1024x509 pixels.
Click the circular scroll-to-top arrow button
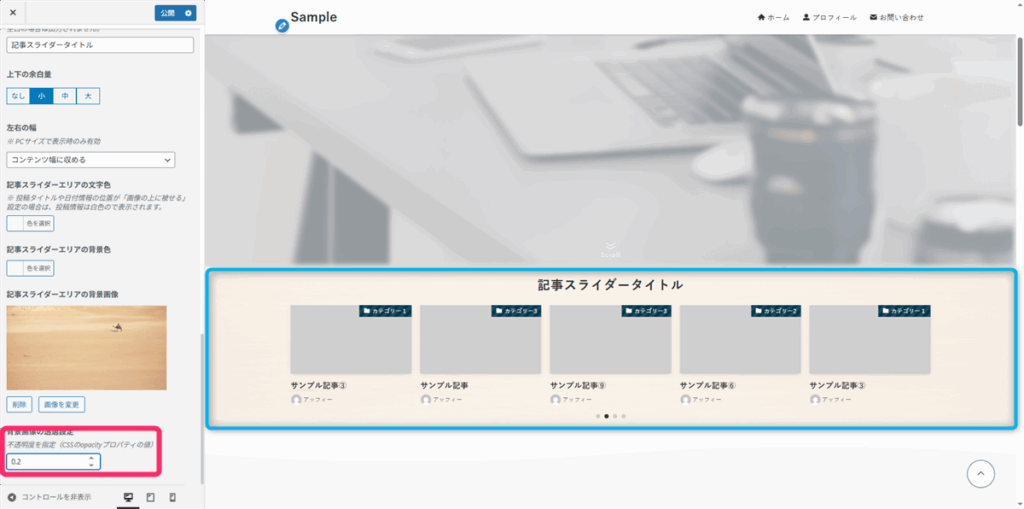coord(980,473)
